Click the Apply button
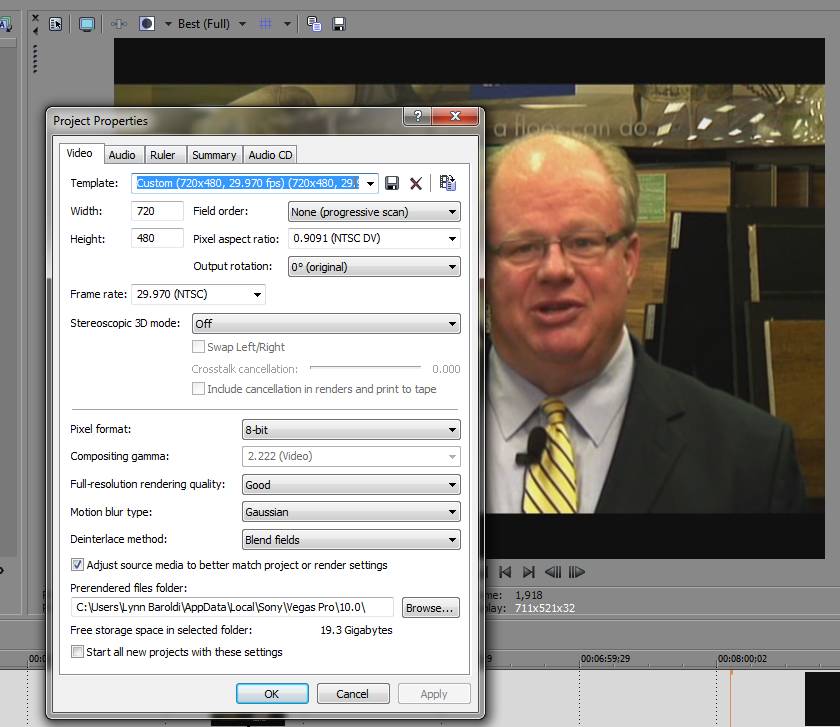The image size is (840, 727). point(434,694)
